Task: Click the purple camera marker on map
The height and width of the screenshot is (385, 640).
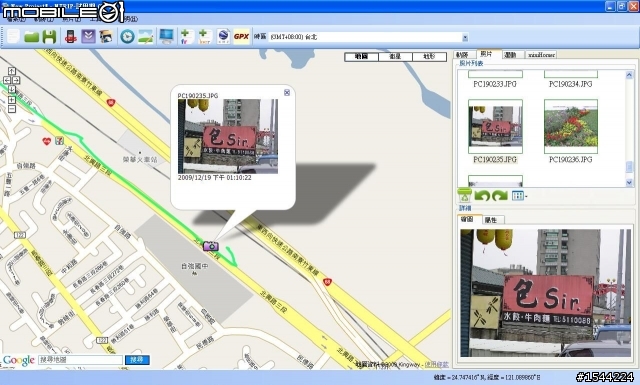Action: pyautogui.click(x=211, y=246)
